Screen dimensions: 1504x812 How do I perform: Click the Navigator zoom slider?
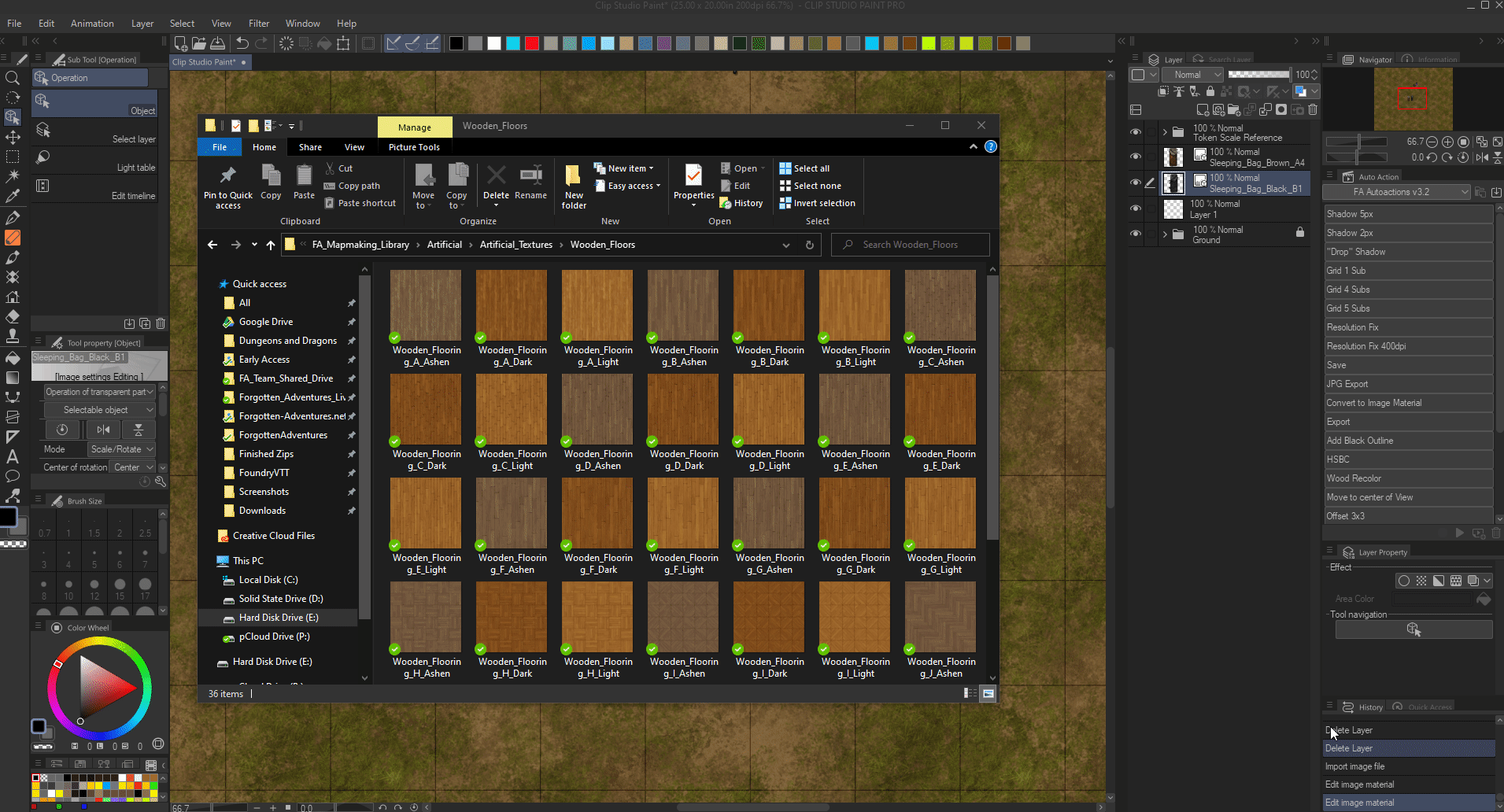pos(1356,142)
